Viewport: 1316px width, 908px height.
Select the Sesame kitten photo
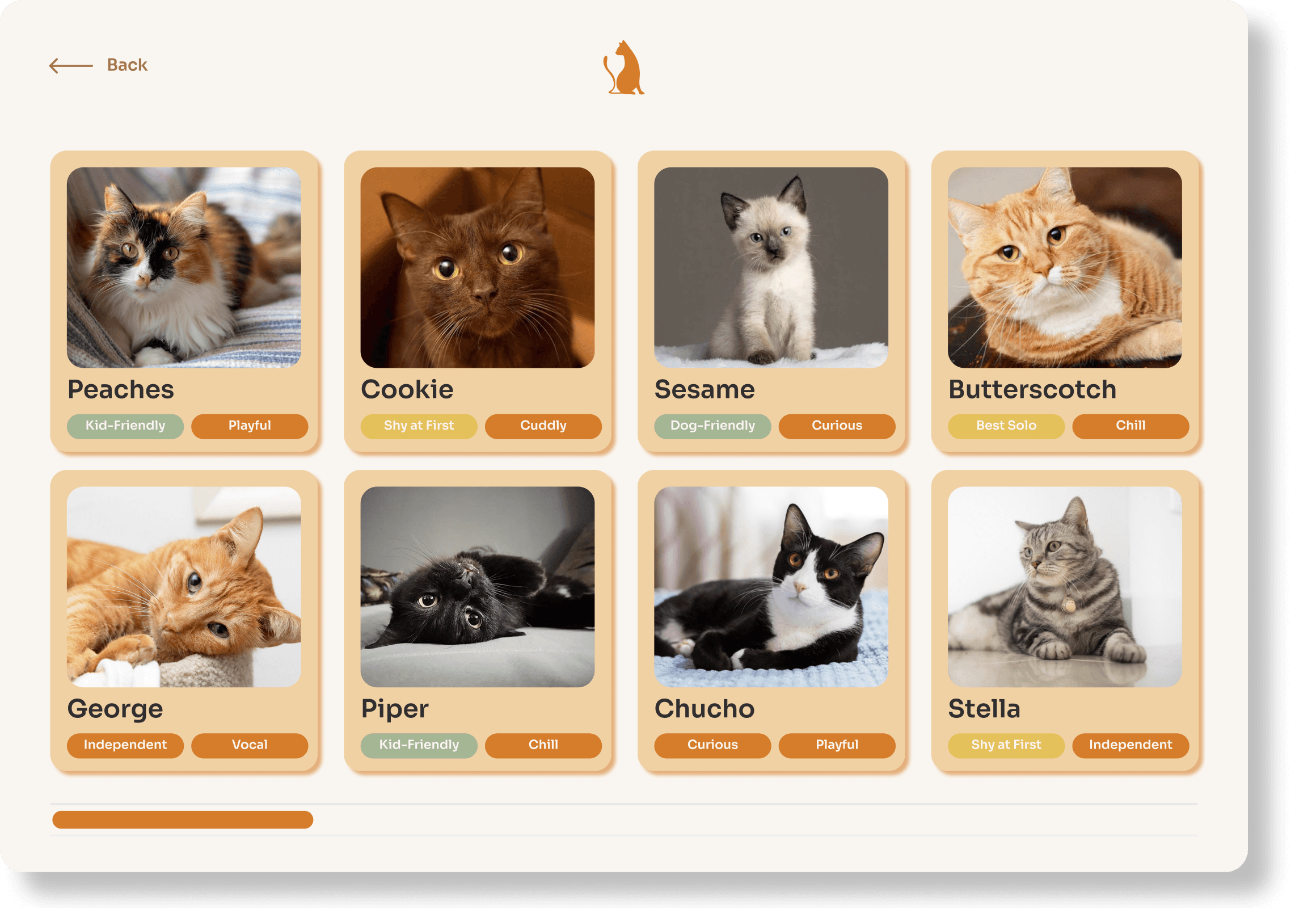coord(771,267)
